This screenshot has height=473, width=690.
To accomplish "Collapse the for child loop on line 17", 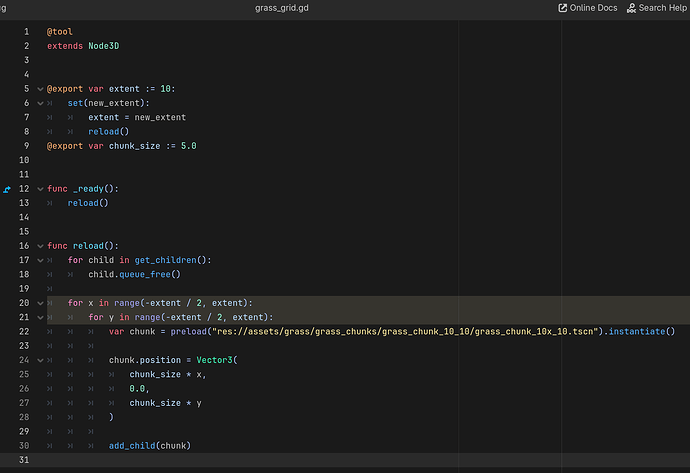I will (x=40, y=260).
